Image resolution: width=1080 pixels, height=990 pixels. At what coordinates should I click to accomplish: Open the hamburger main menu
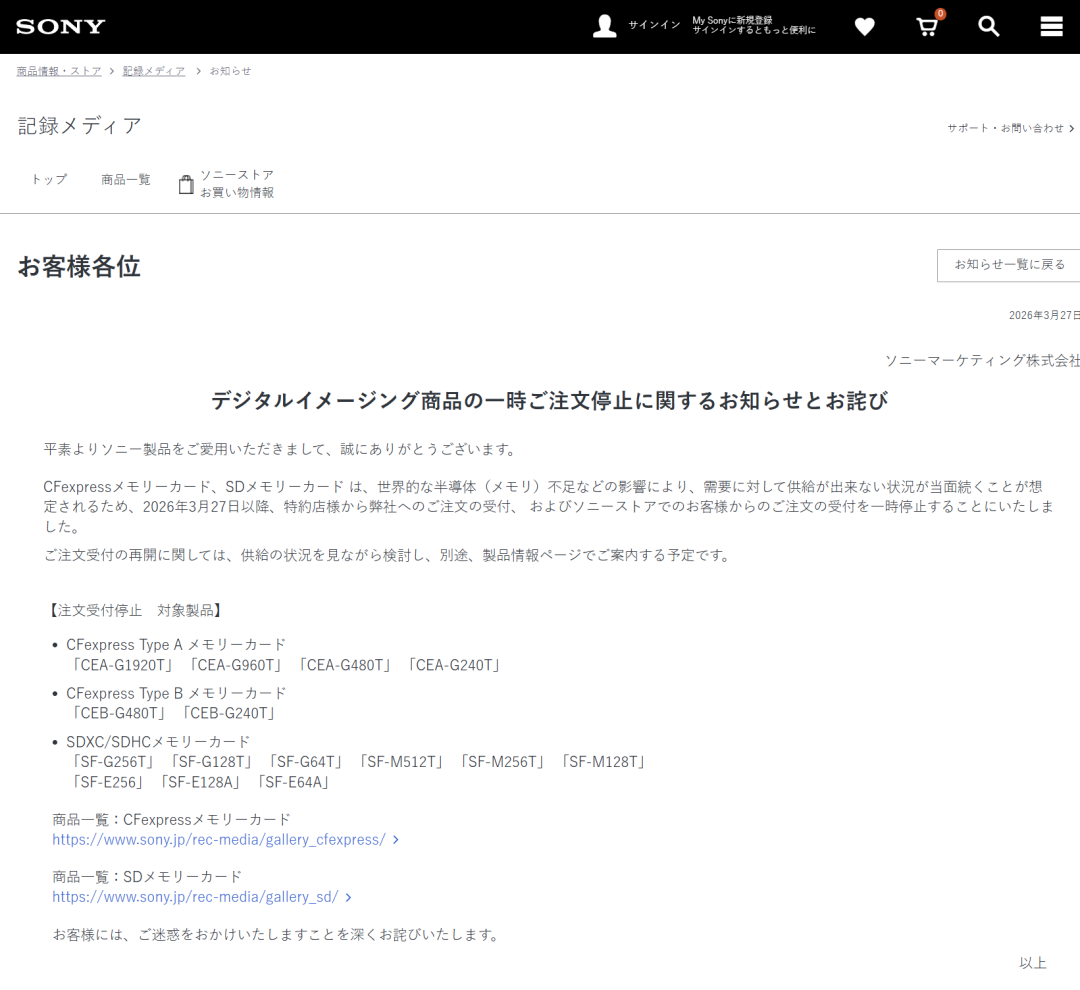coord(1051,27)
